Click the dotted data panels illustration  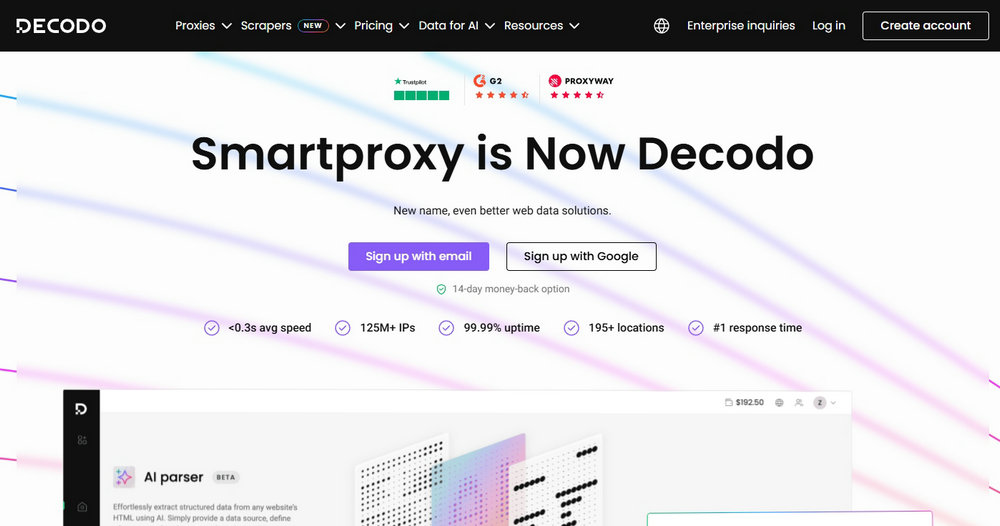(x=480, y=479)
